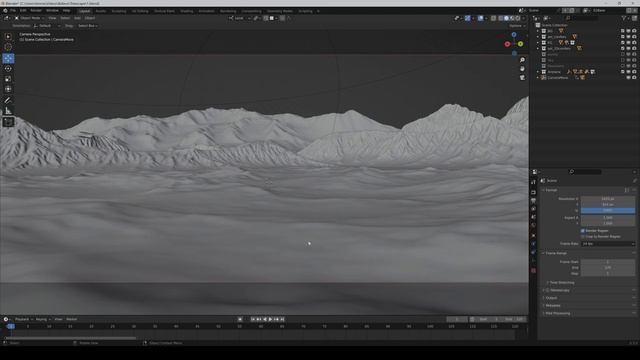Viewport: 640px width, 360px height.
Task: Open the Frame Rate dropdown
Action: [608, 244]
